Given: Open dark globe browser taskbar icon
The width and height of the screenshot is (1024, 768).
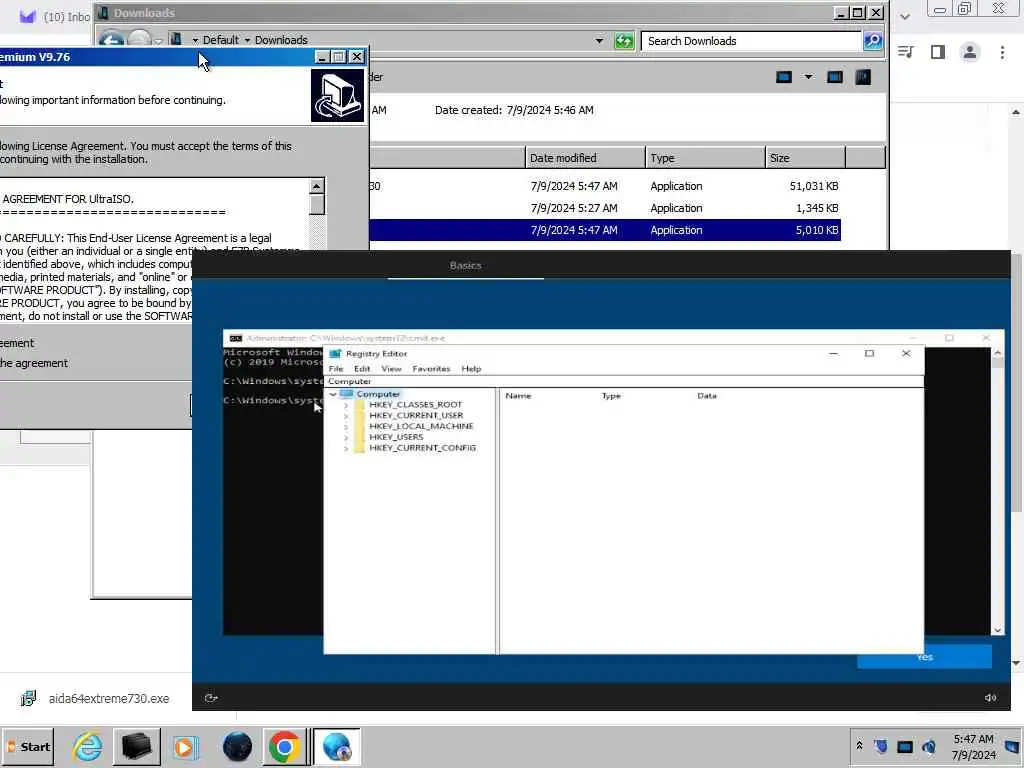Looking at the screenshot, I should coord(237,746).
